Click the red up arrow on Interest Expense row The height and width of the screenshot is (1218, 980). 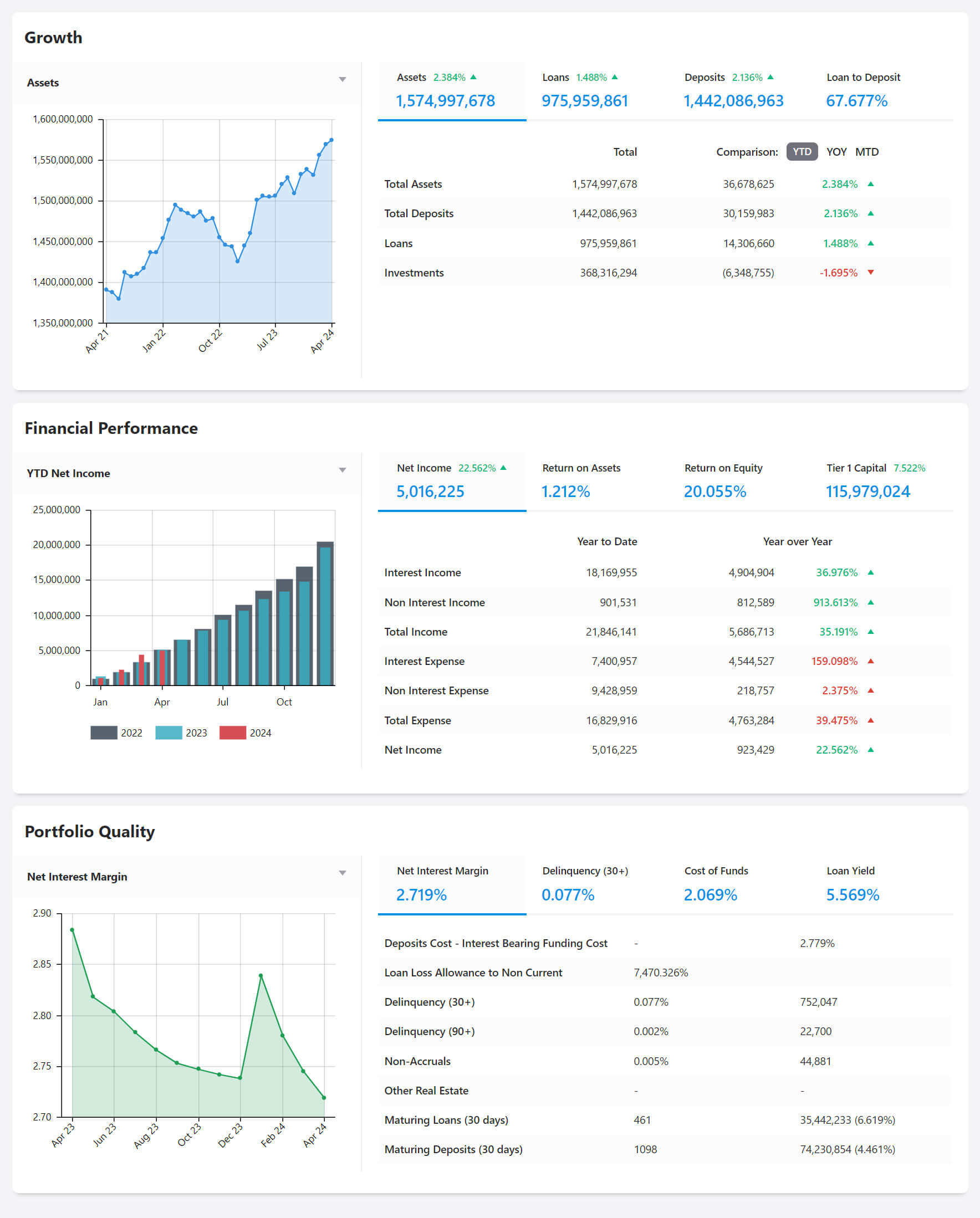coord(870,661)
